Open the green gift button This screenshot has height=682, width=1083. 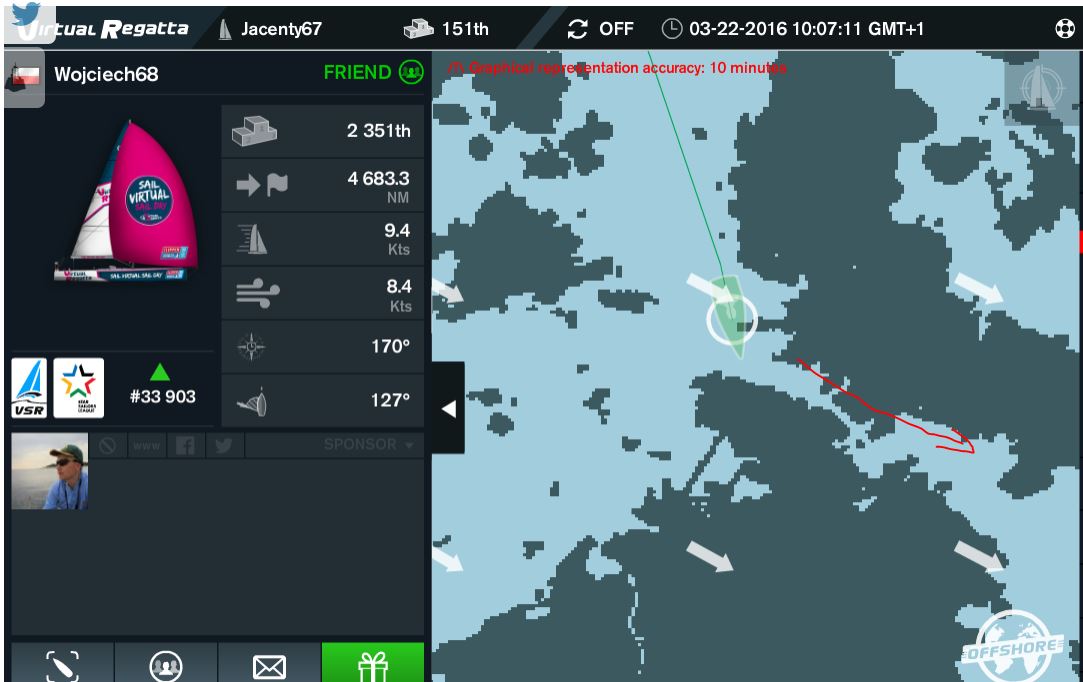(x=373, y=662)
